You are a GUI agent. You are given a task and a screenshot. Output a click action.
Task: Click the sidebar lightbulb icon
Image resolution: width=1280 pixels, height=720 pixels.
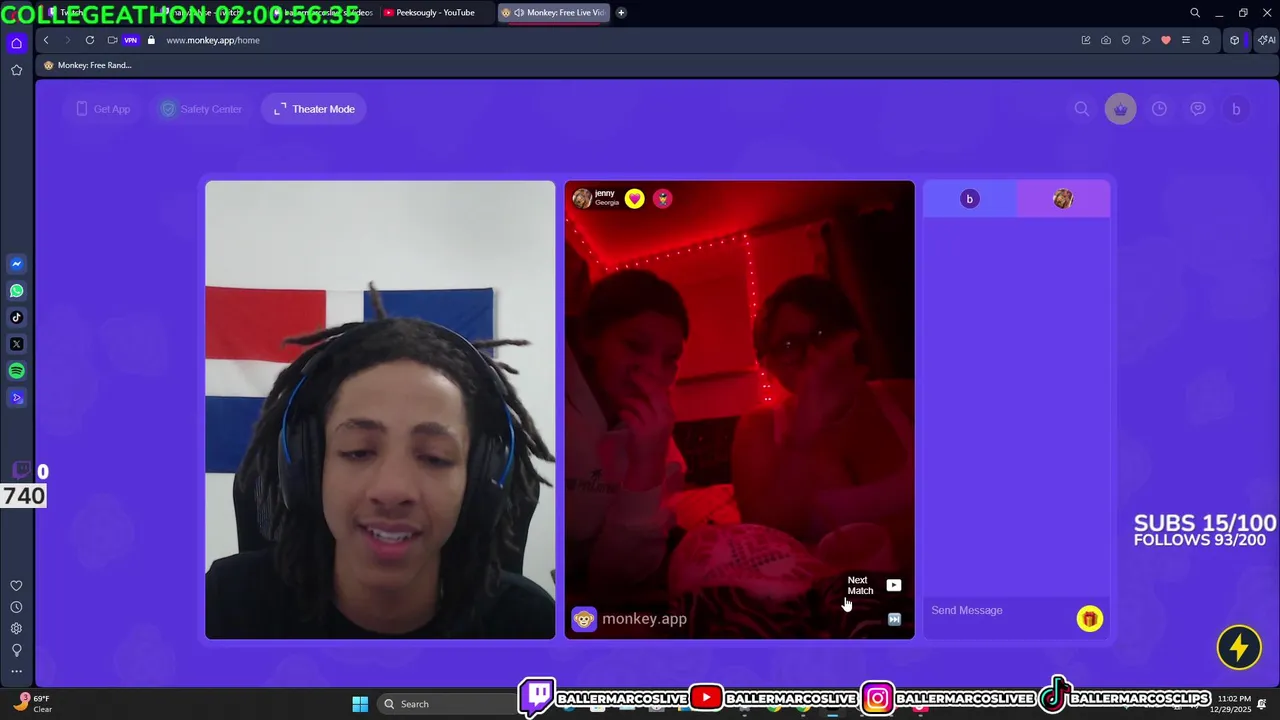point(16,650)
